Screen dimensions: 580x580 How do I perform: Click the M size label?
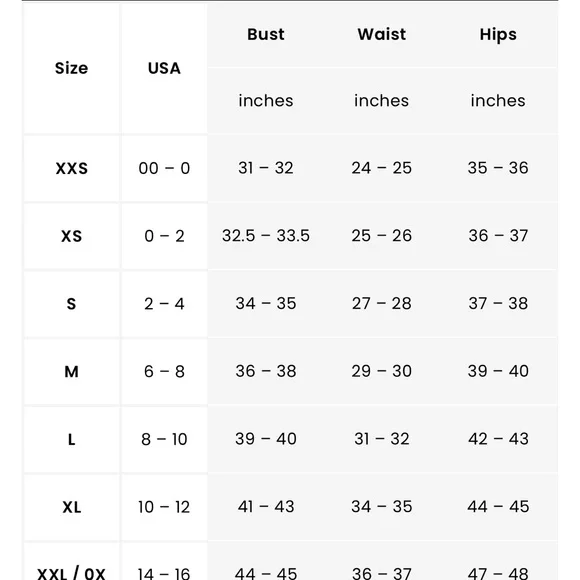coord(71,371)
